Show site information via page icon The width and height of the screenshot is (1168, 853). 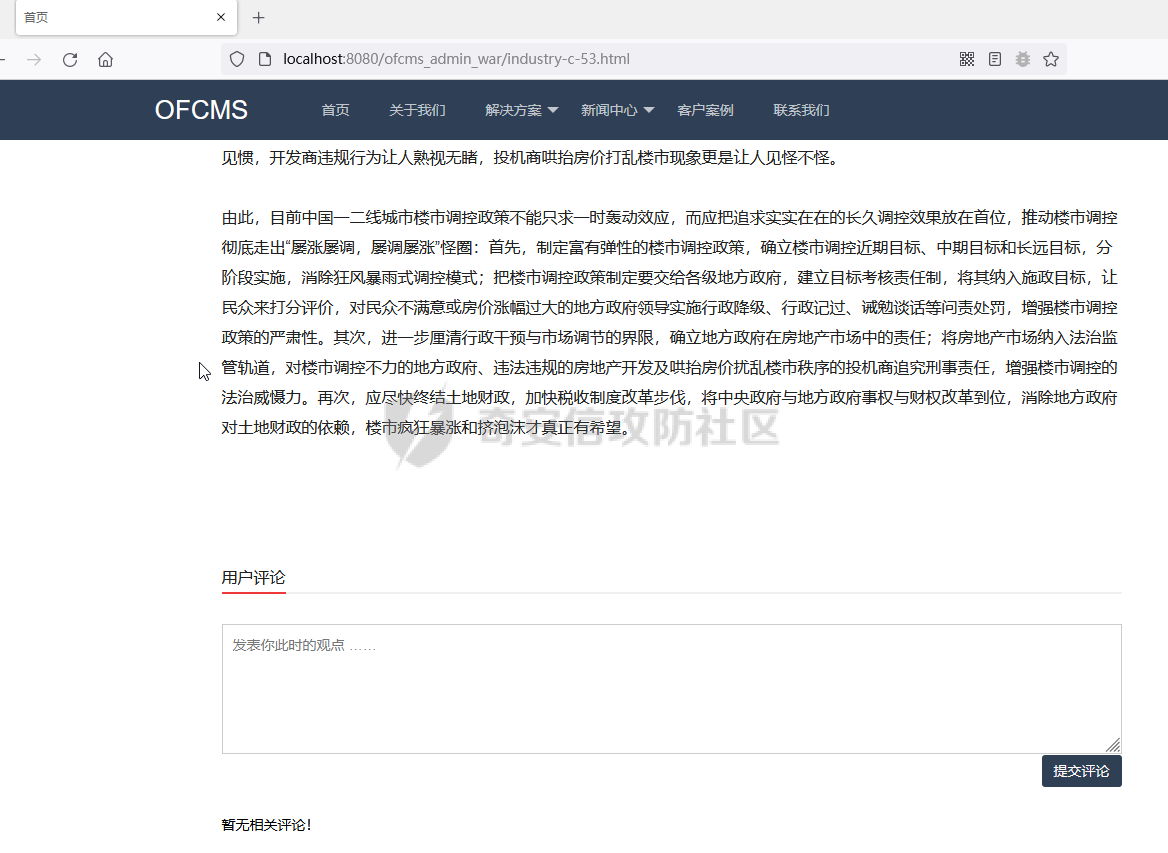264,59
